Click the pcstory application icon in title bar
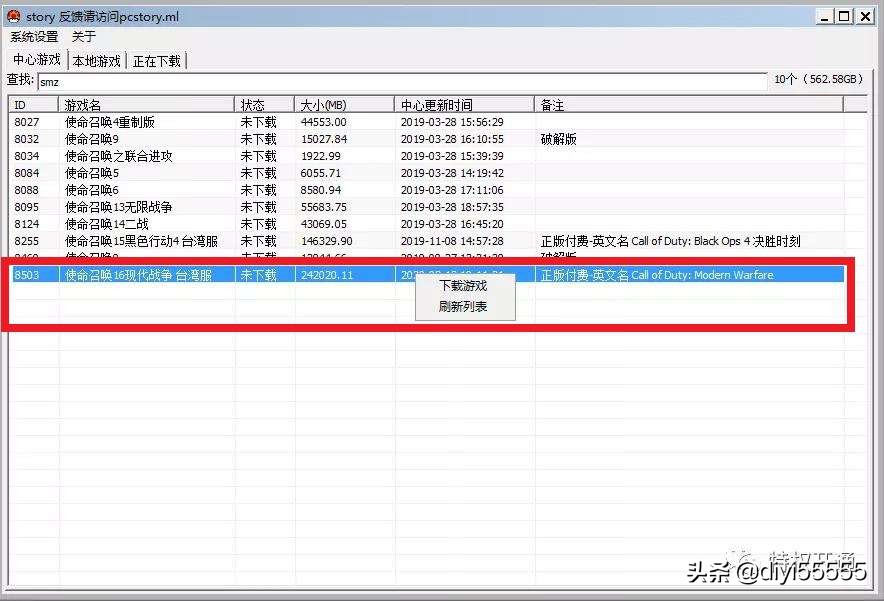Screen dimensions: 884x601 [16, 16]
